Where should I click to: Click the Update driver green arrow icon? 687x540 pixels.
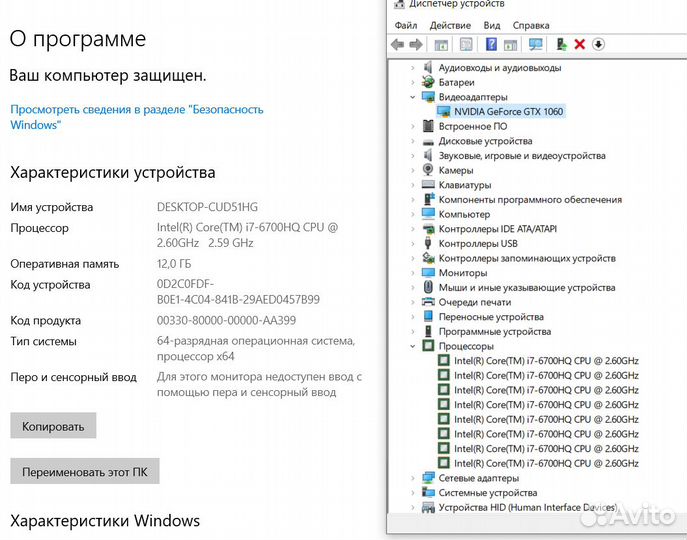click(x=561, y=44)
